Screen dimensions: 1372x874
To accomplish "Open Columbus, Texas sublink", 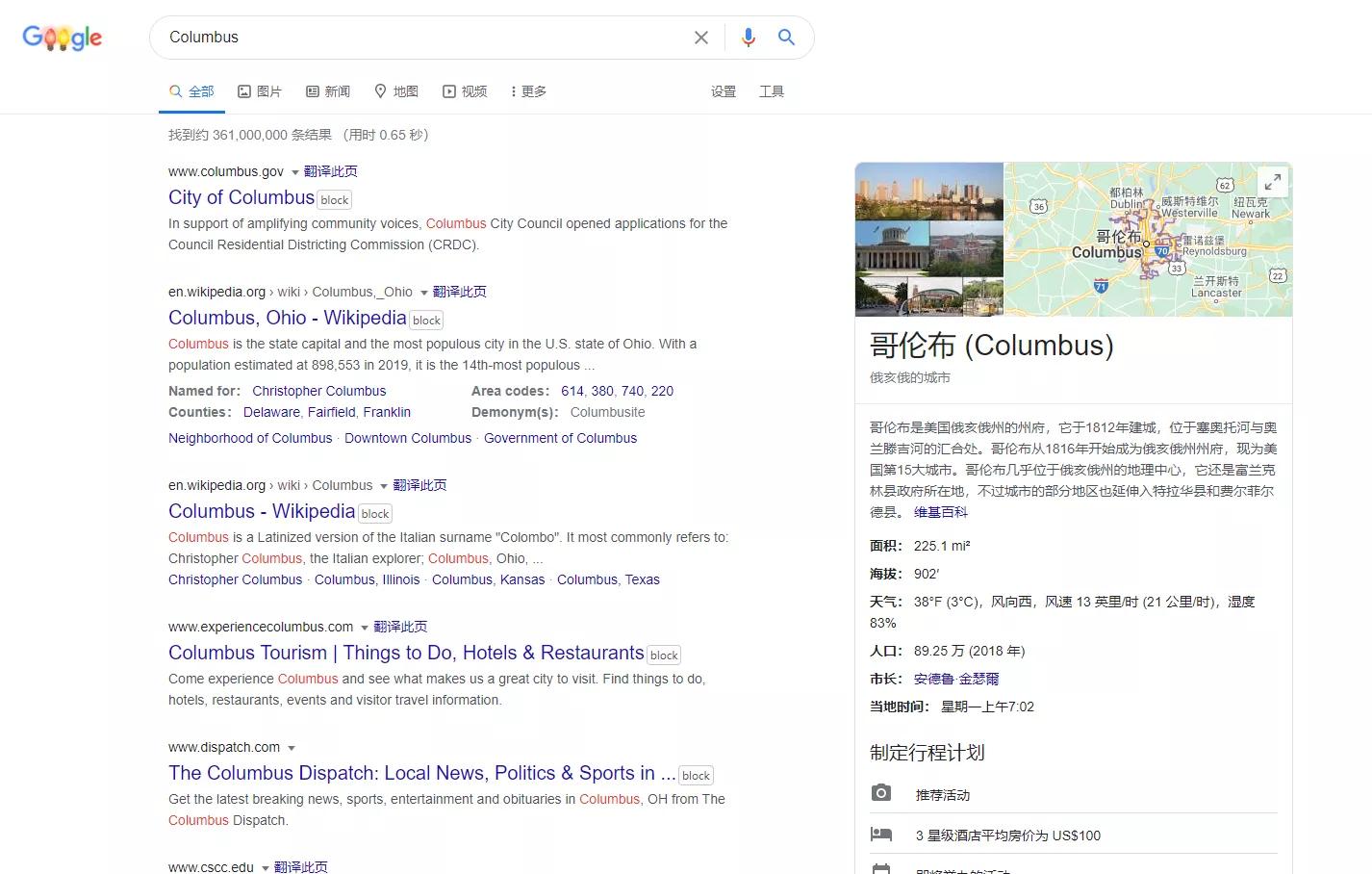I will point(608,579).
